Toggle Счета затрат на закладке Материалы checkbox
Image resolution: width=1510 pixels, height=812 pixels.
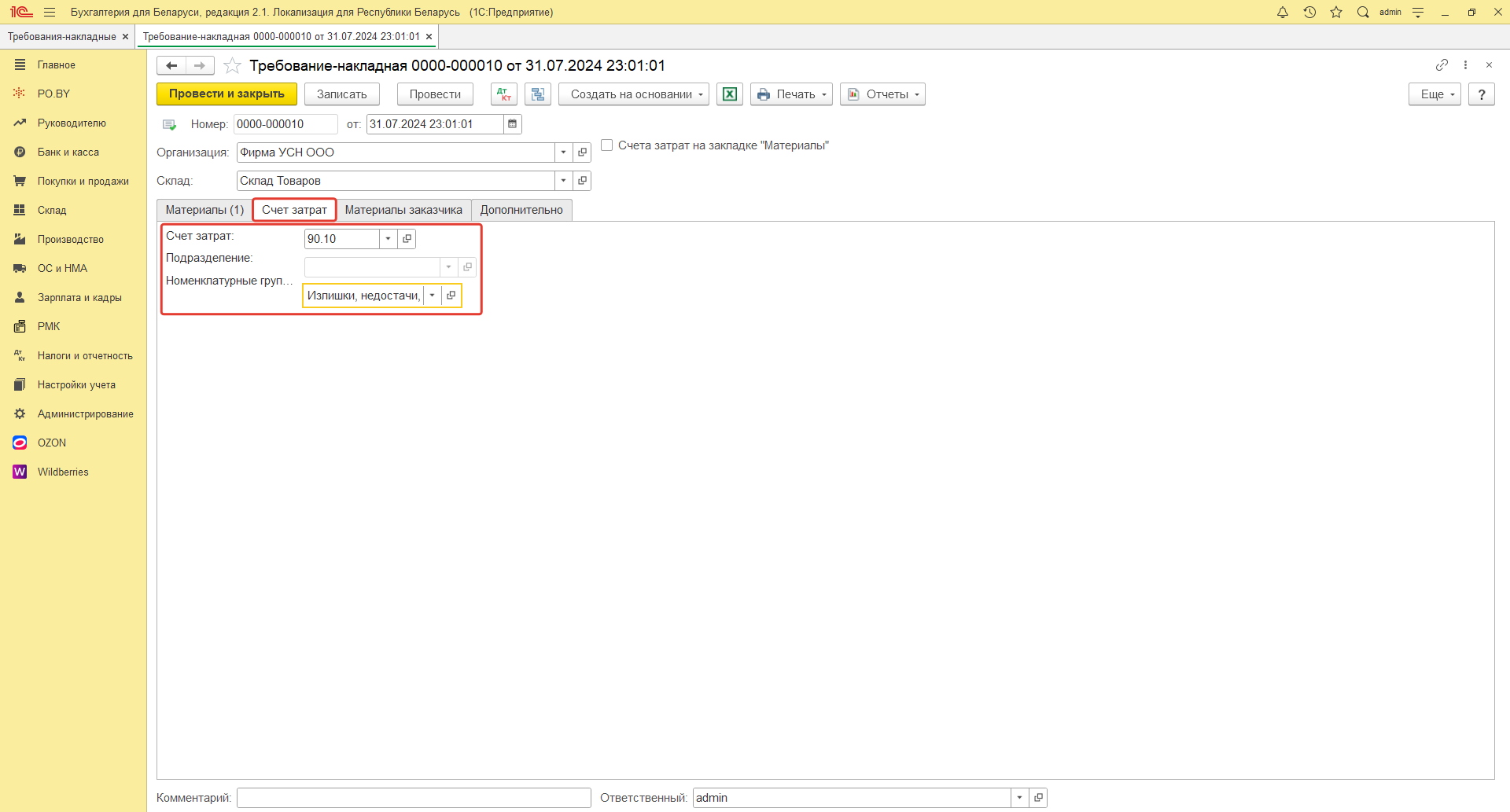tap(607, 145)
